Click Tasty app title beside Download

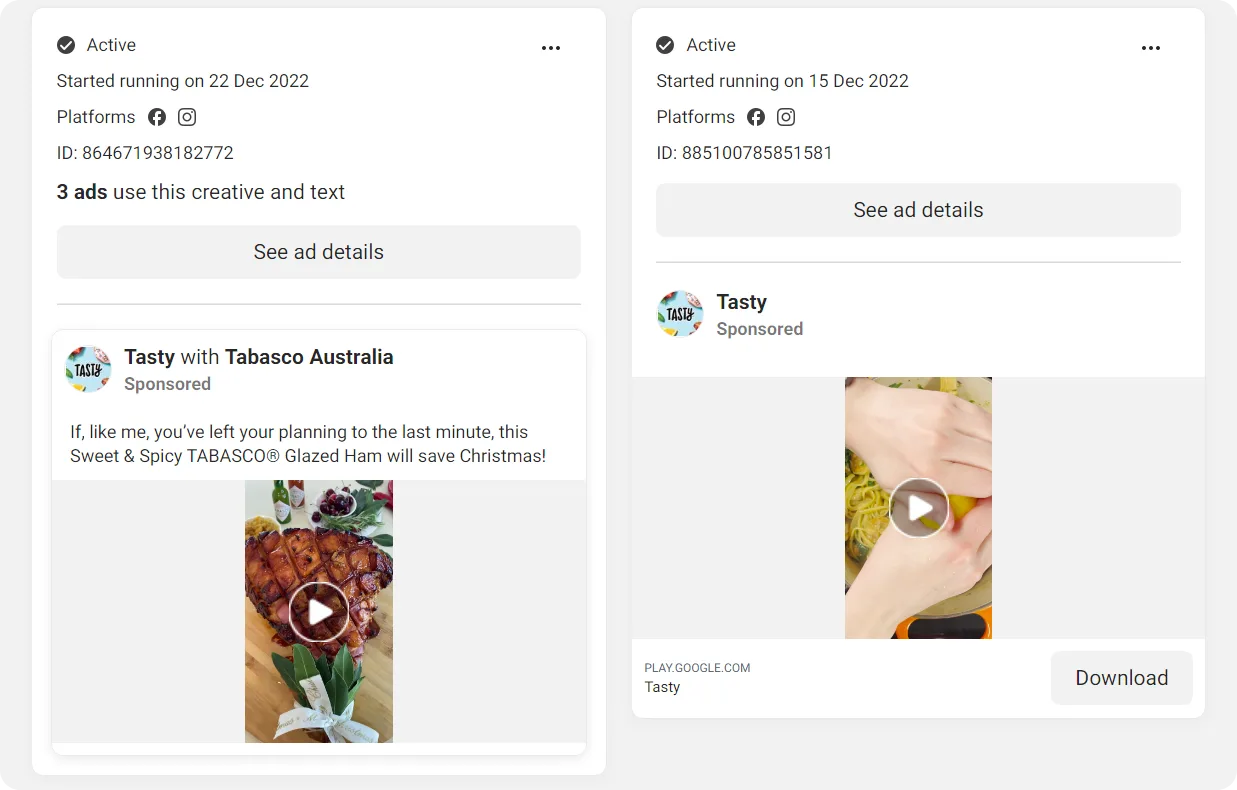coord(662,687)
